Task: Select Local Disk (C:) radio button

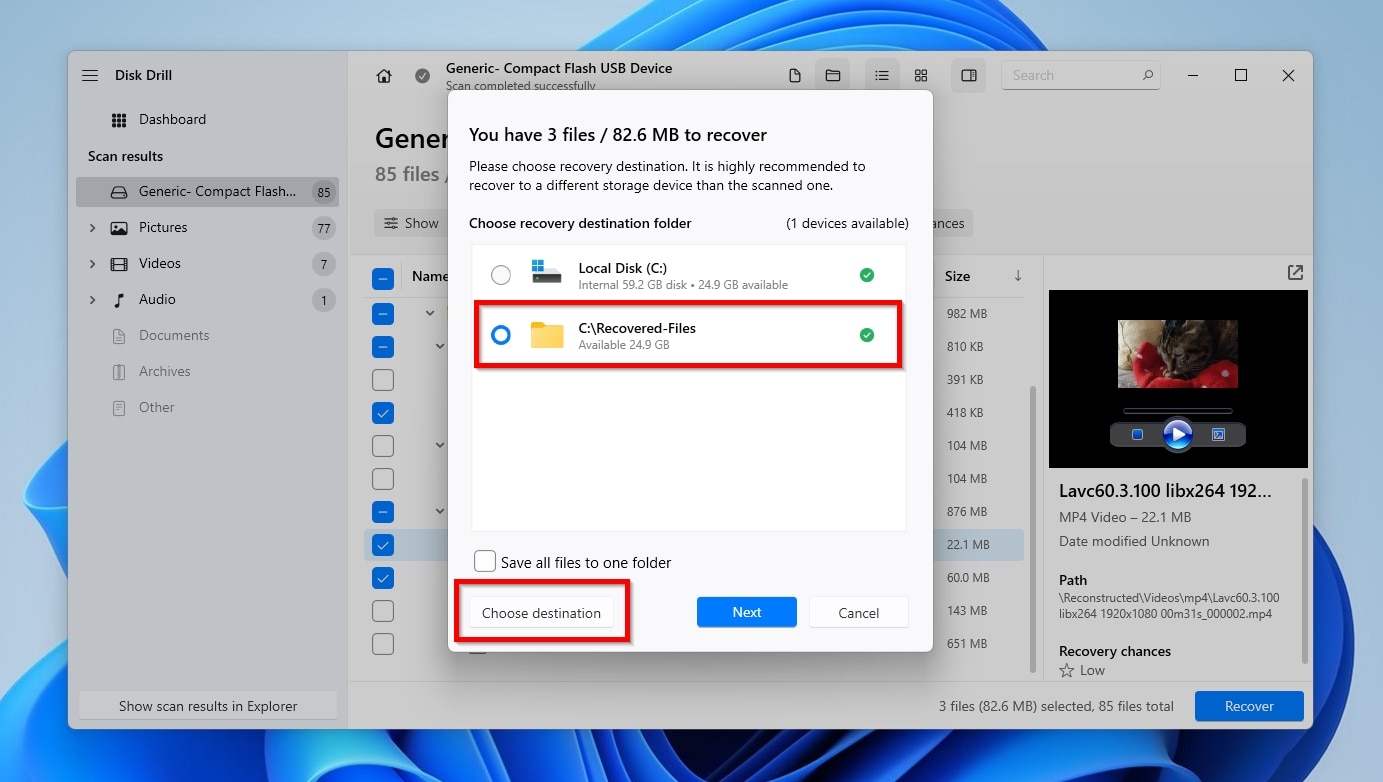Action: 501,275
